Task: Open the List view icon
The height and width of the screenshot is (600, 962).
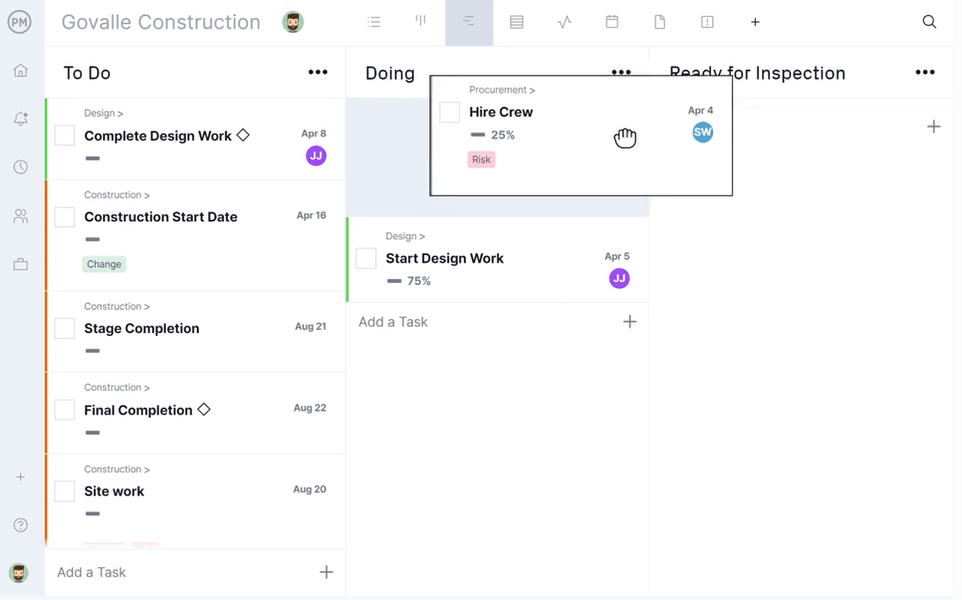Action: point(373,21)
